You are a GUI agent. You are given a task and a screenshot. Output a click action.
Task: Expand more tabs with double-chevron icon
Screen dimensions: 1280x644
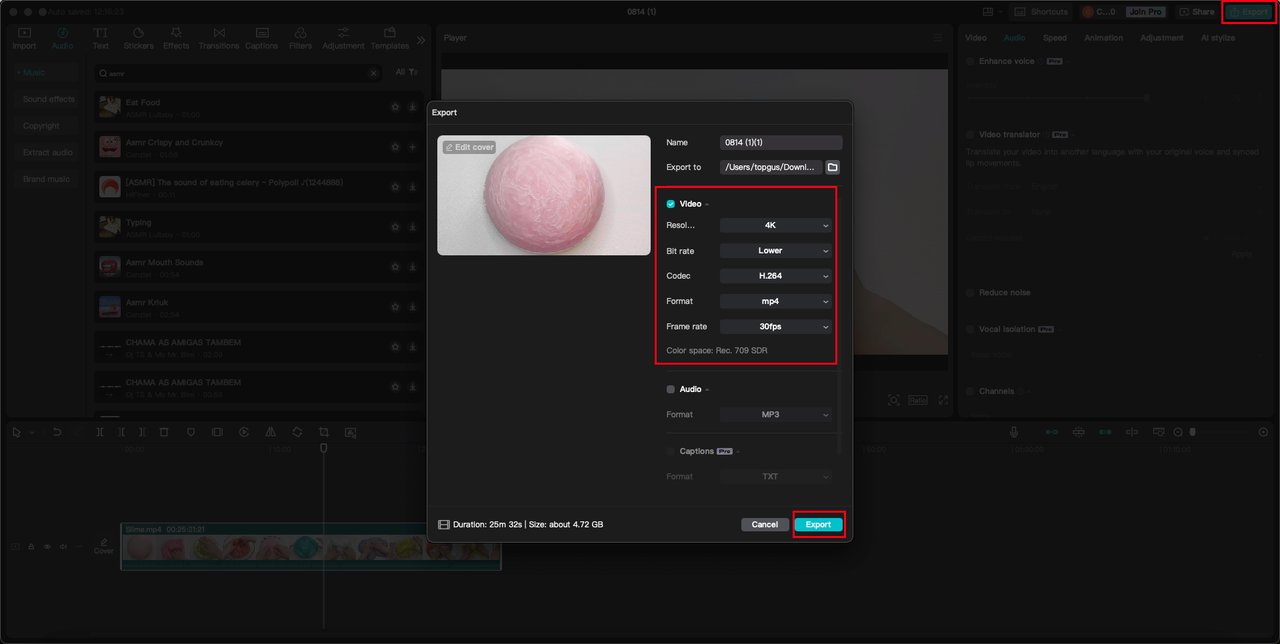click(421, 40)
